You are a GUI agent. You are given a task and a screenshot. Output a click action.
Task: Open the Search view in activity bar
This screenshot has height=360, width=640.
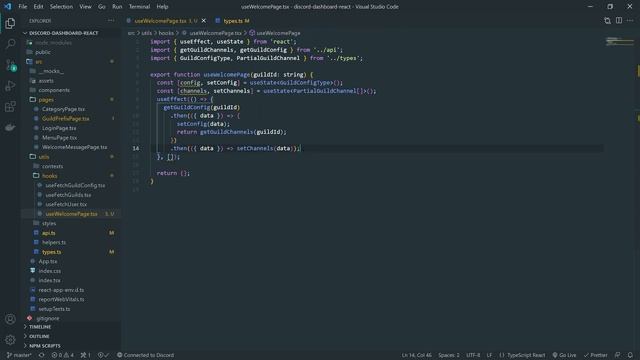pos(10,44)
